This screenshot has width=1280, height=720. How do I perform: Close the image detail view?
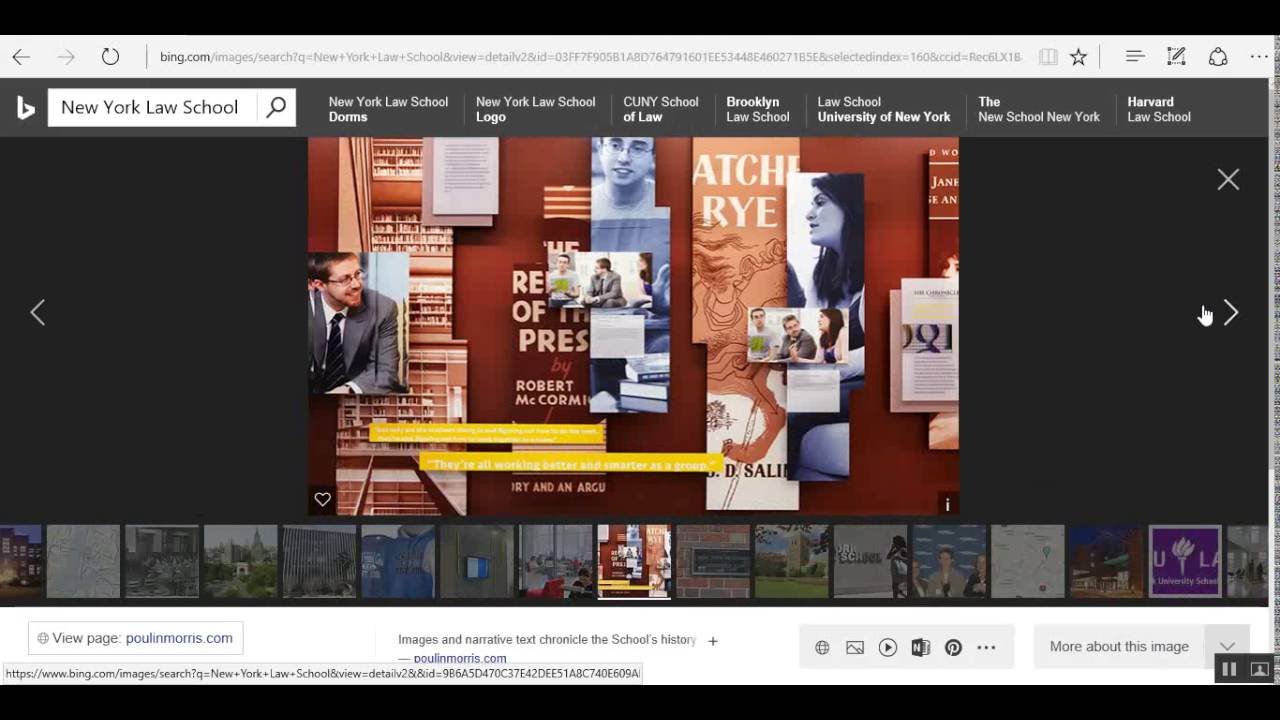[x=1228, y=179]
